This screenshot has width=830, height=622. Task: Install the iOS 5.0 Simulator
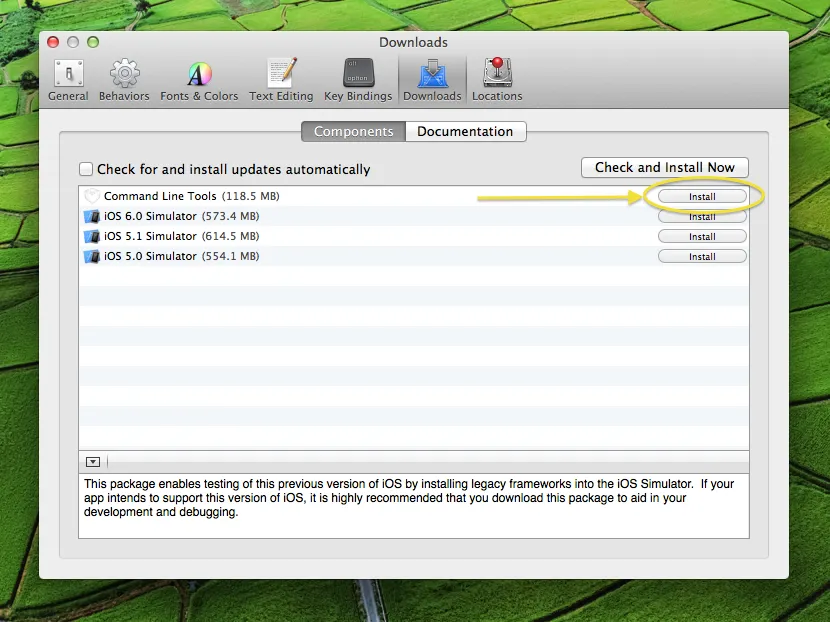pos(702,256)
